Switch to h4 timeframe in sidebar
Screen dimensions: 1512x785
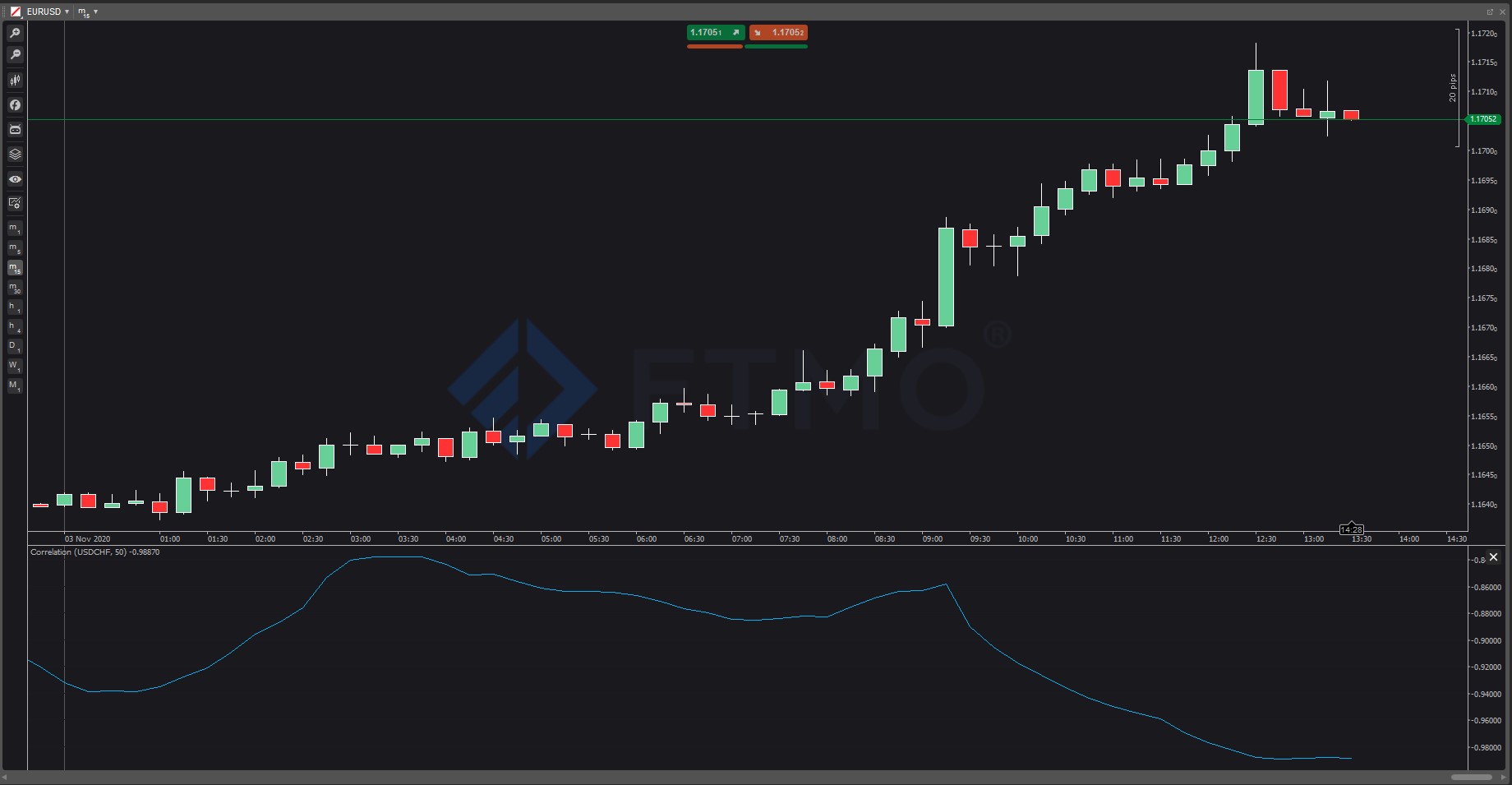(x=15, y=327)
